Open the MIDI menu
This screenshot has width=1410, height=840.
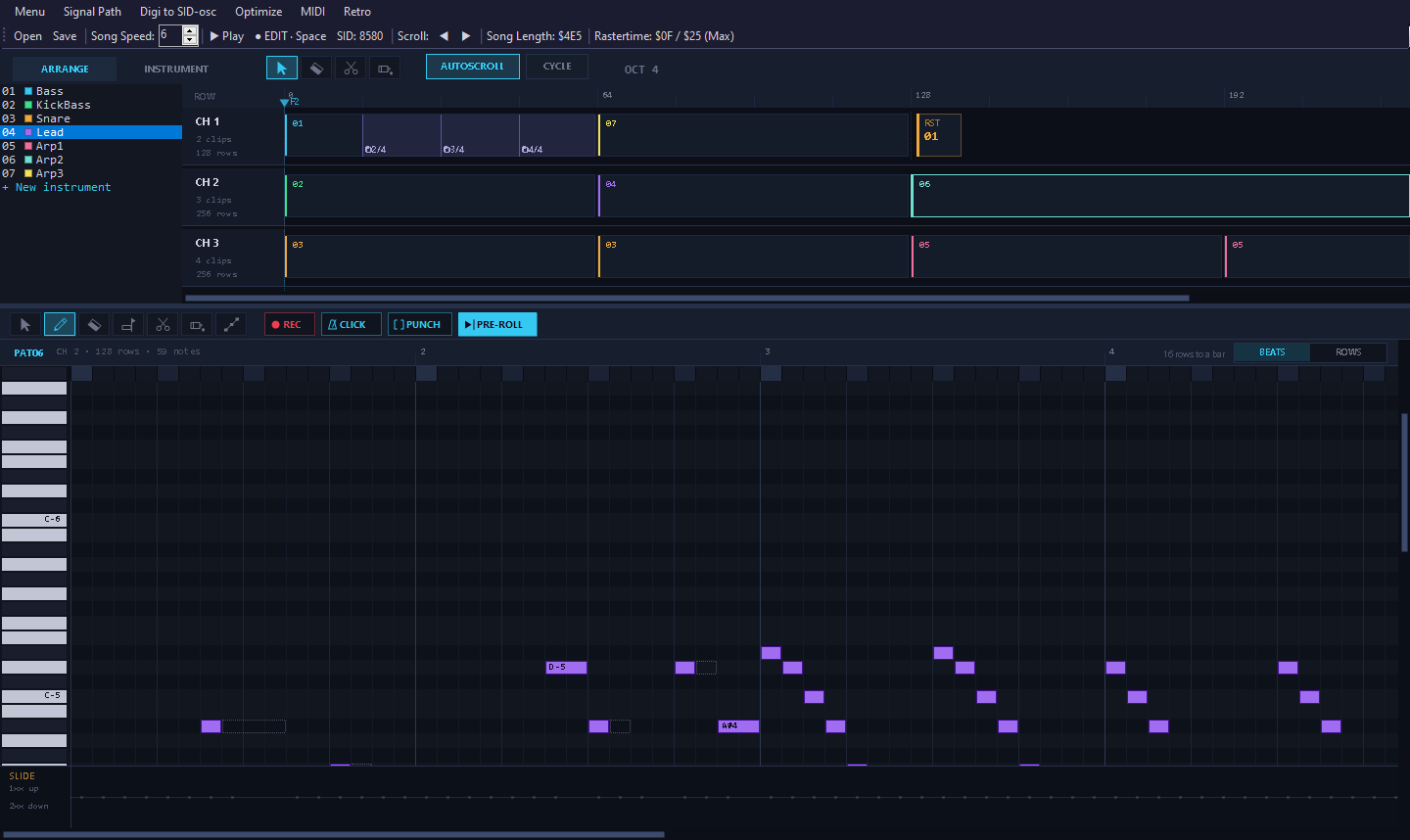312,12
